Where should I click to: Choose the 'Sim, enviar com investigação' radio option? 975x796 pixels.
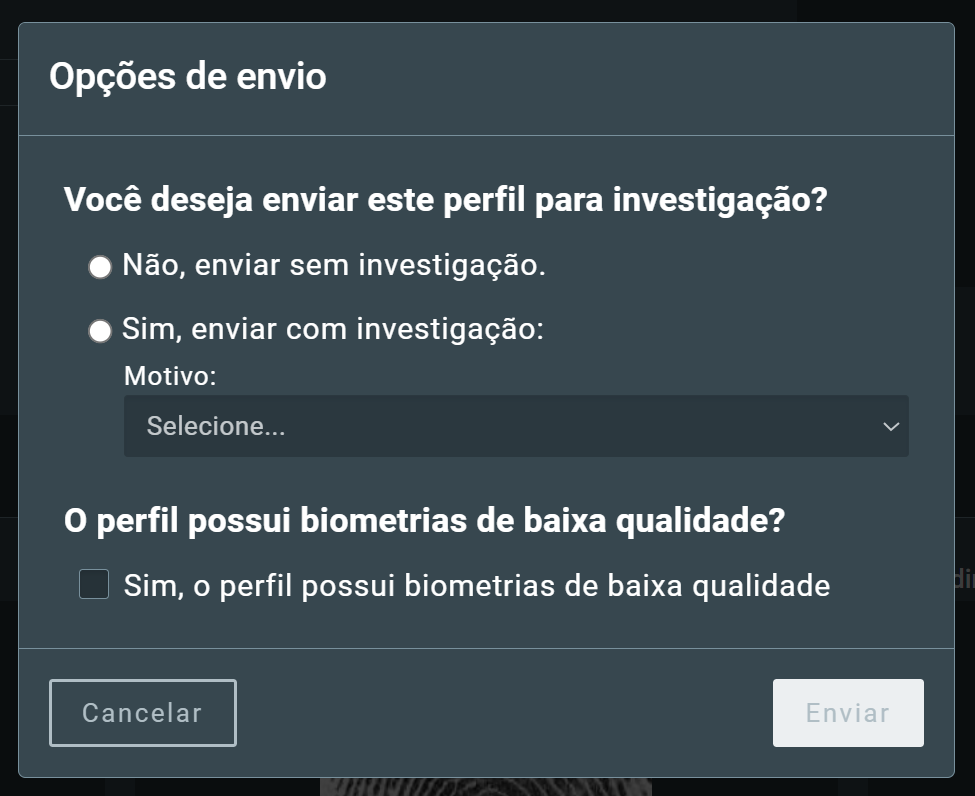coord(100,331)
